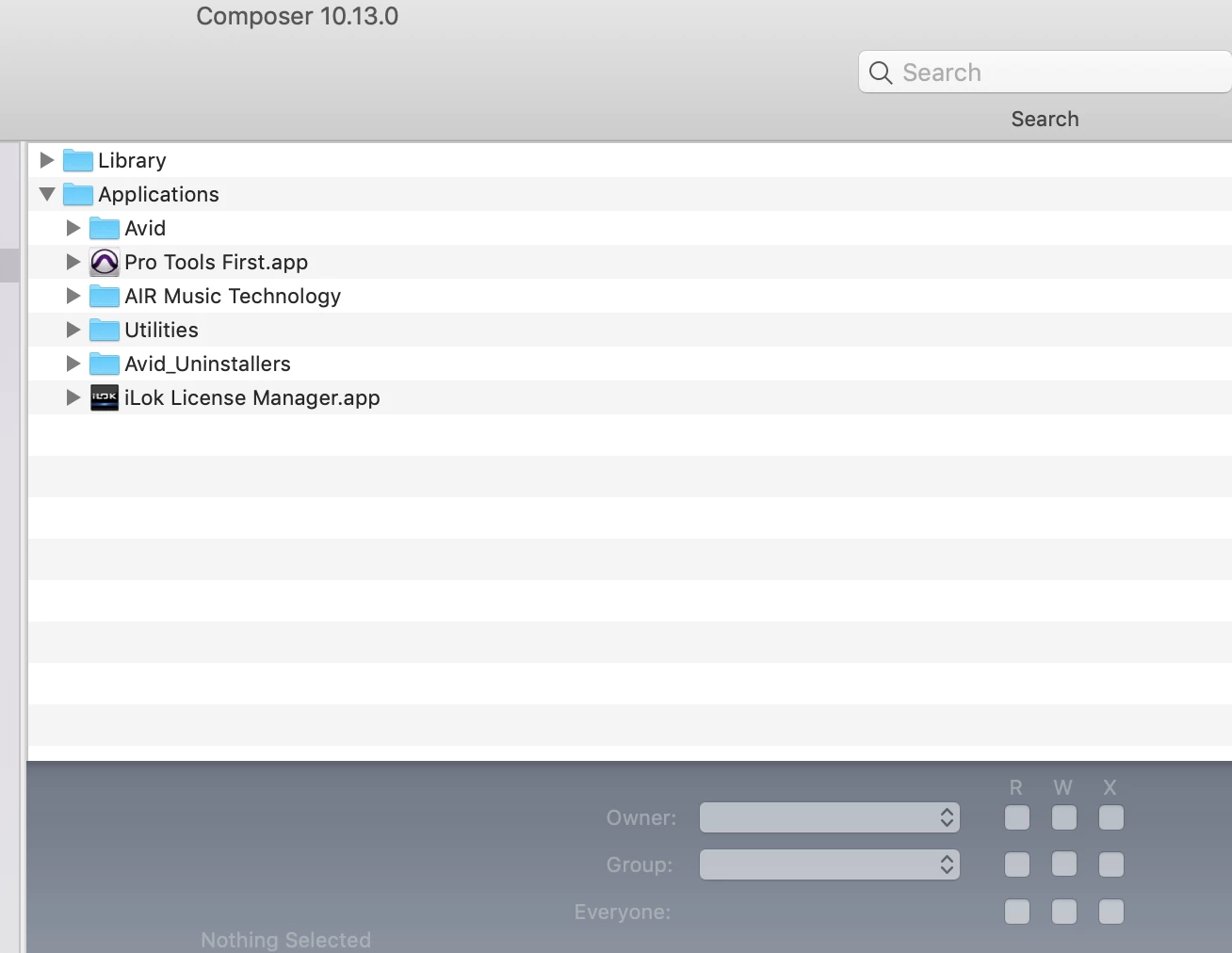Screen dimensions: 1232x953
Task: Open the Owner dropdown menu
Action: [x=830, y=817]
